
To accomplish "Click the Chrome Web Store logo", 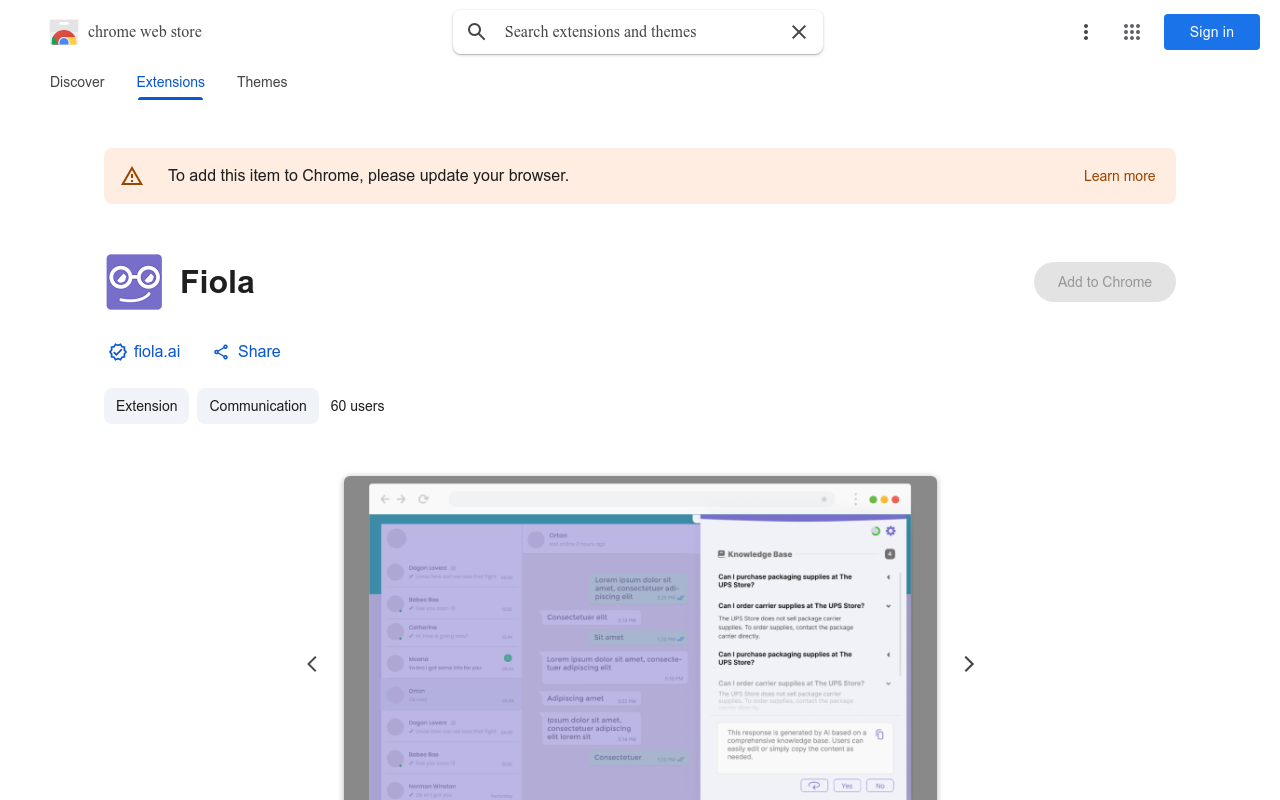I will coord(64,32).
